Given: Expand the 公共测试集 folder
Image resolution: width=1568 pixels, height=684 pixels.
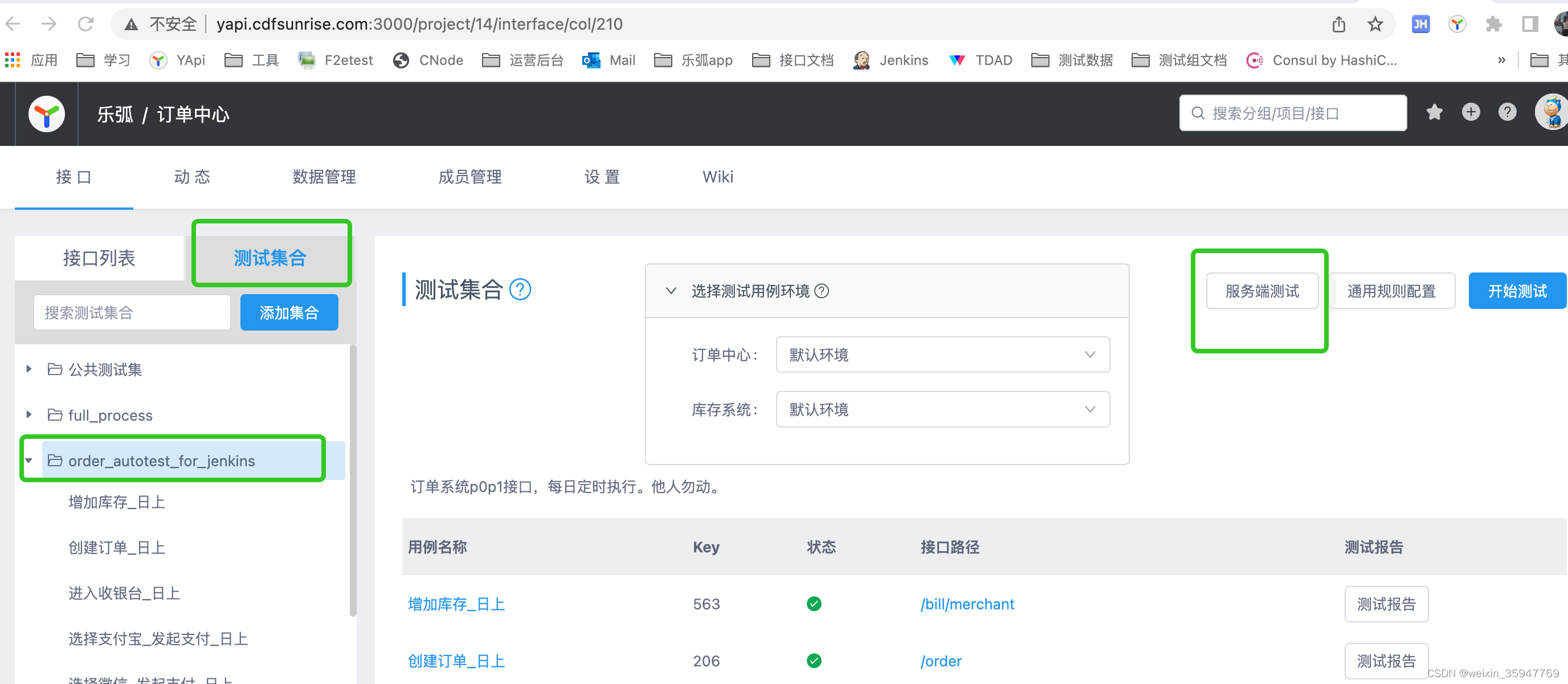Looking at the screenshot, I should (28, 369).
